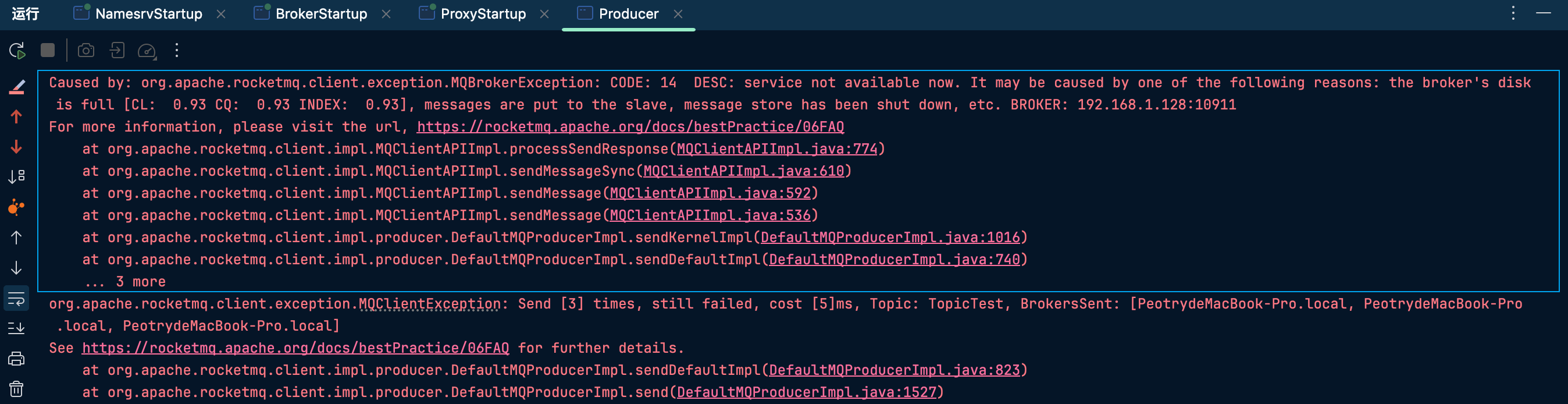Viewport: 1568px width, 404px height.
Task: Switch to the BrokerStartup tab
Action: 321,13
